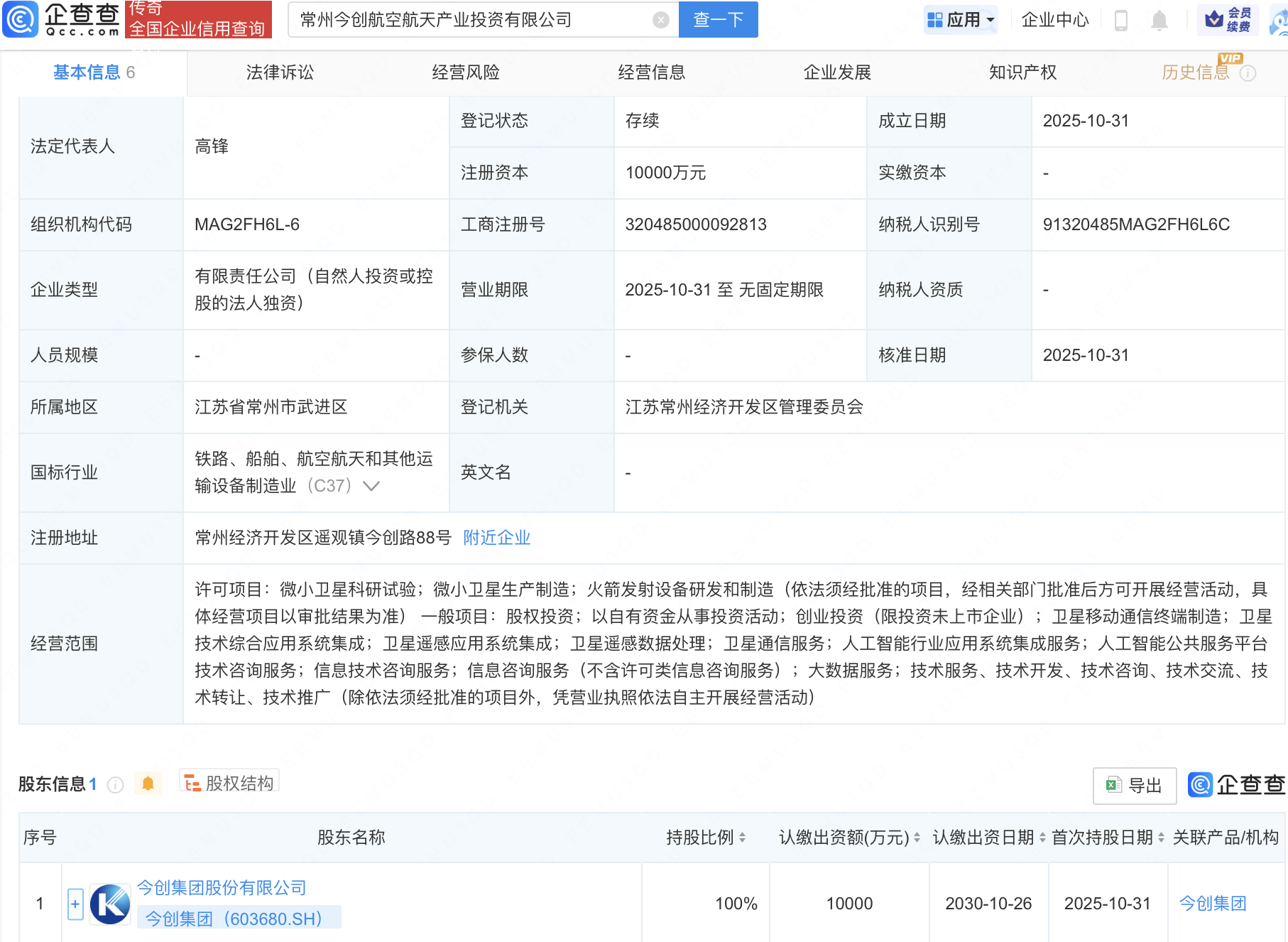Click the 企查查 logo at top left
This screenshot has width=1288, height=942.
pyautogui.click(x=62, y=19)
